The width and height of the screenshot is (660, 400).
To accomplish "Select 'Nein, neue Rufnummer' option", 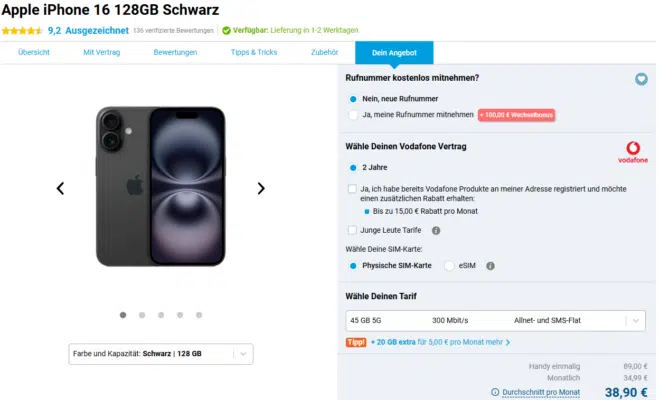I will click(x=353, y=99).
